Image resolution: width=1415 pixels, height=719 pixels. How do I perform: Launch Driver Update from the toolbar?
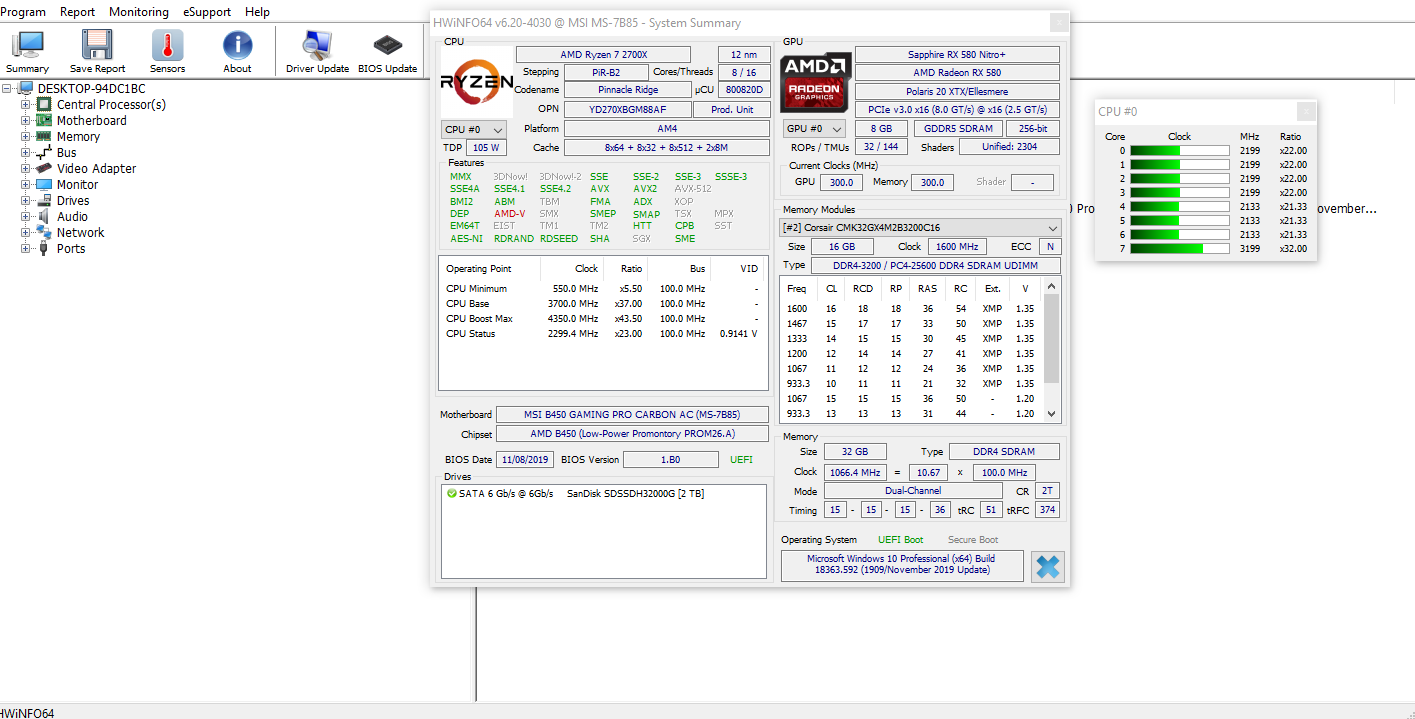click(x=317, y=45)
